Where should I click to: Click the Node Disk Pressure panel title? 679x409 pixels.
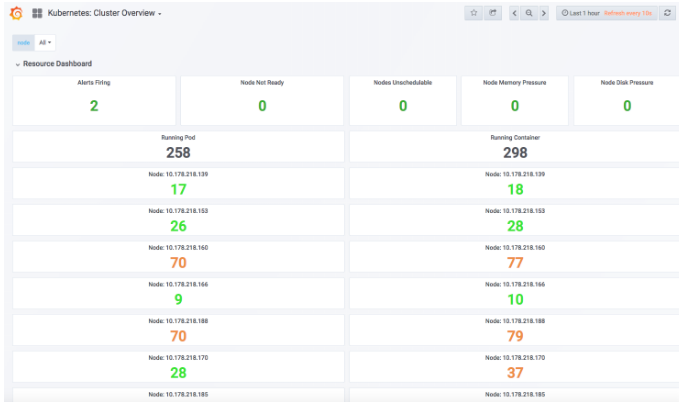click(627, 82)
